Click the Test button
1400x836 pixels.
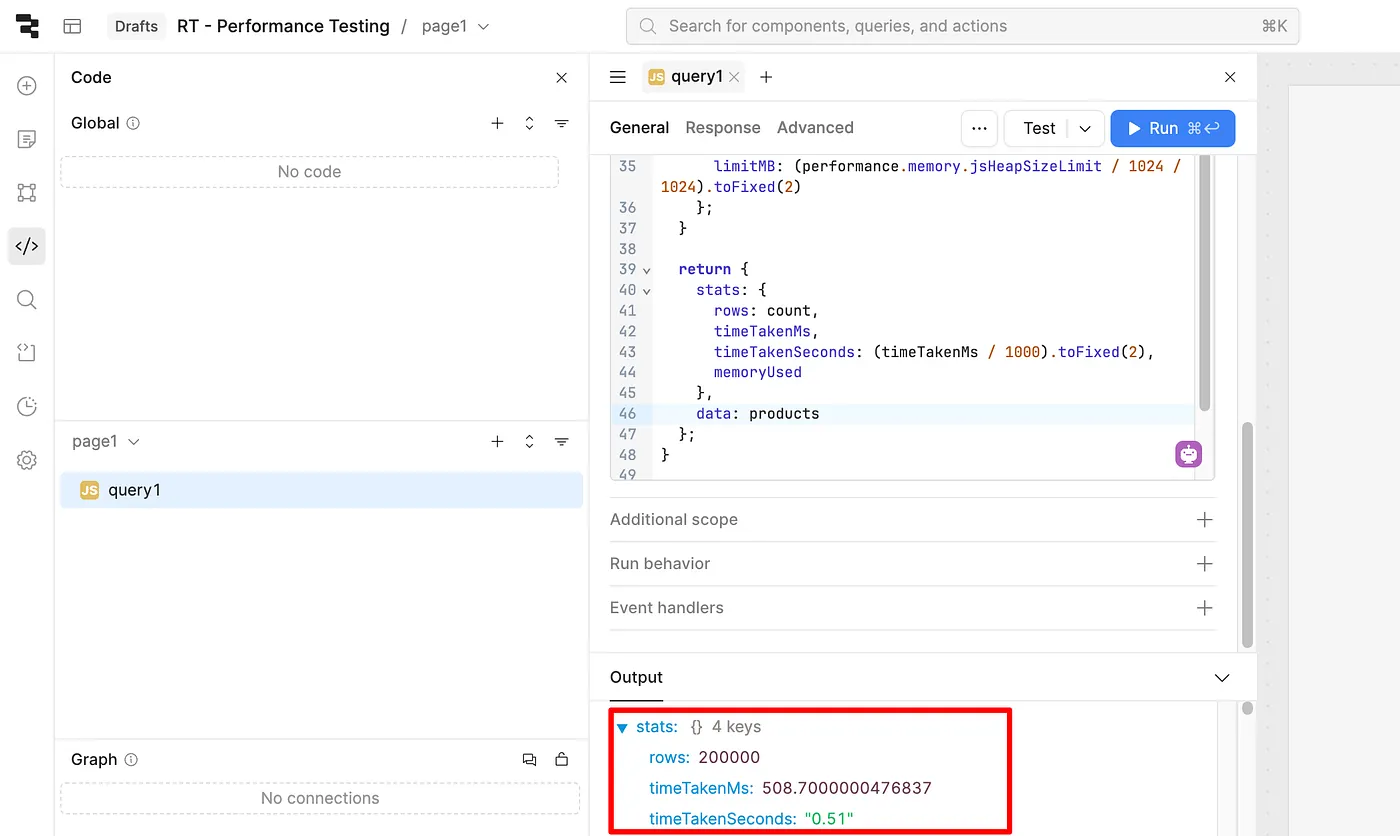(x=1038, y=128)
